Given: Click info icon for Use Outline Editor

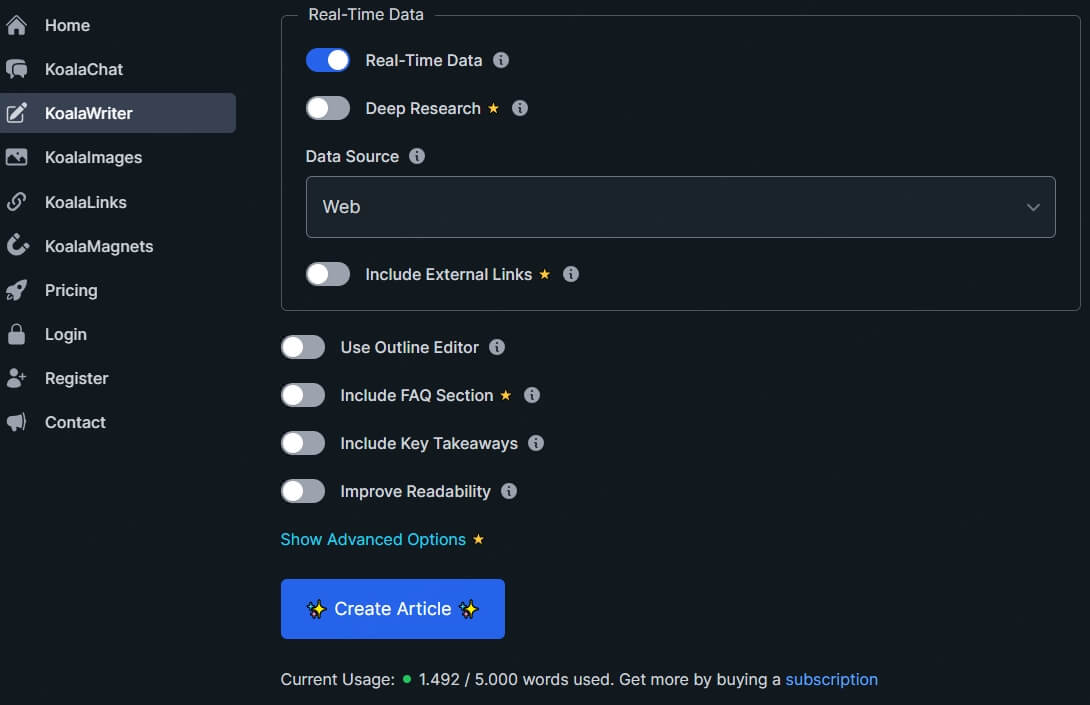Looking at the screenshot, I should click(x=496, y=347).
